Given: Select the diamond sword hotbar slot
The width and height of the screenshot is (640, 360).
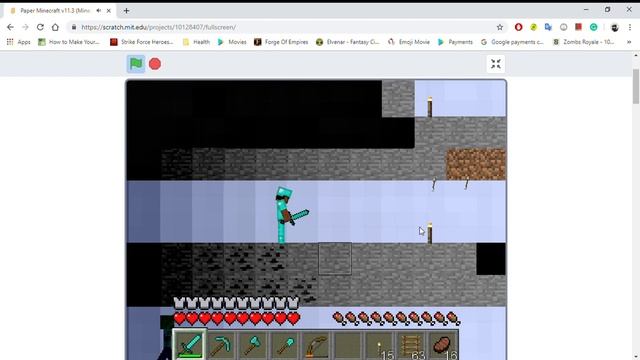Looking at the screenshot, I should 189,344.
